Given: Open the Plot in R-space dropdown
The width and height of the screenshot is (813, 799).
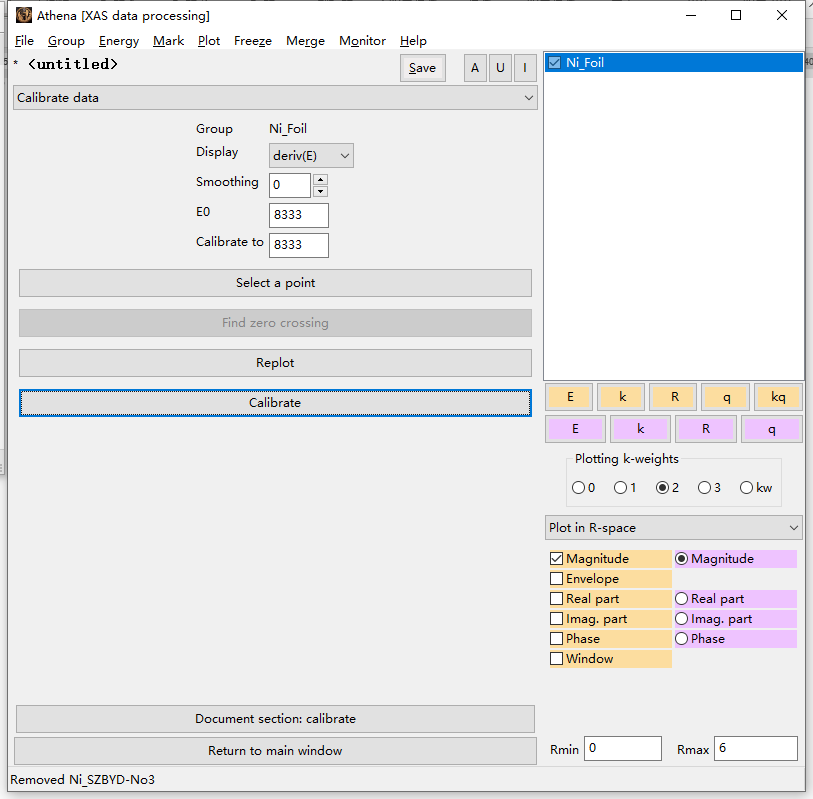Looking at the screenshot, I should [x=673, y=528].
